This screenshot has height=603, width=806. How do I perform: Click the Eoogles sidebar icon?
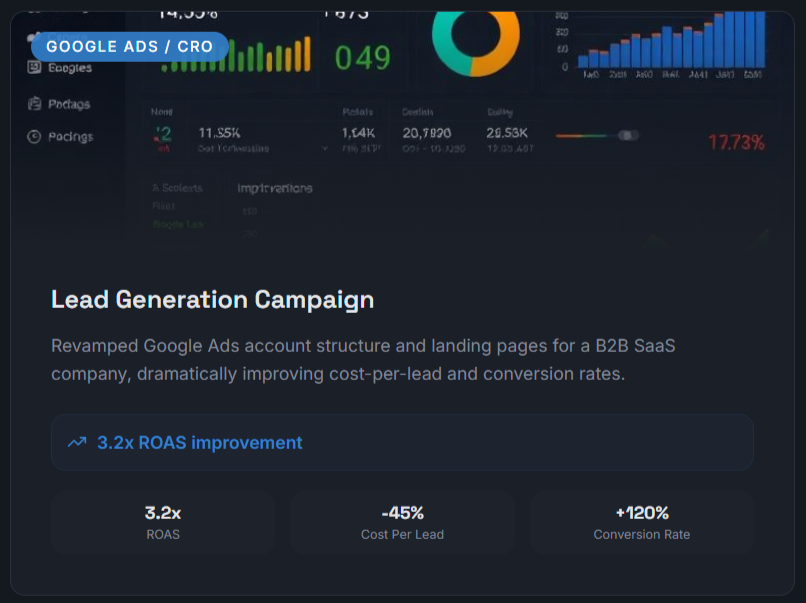[x=35, y=67]
